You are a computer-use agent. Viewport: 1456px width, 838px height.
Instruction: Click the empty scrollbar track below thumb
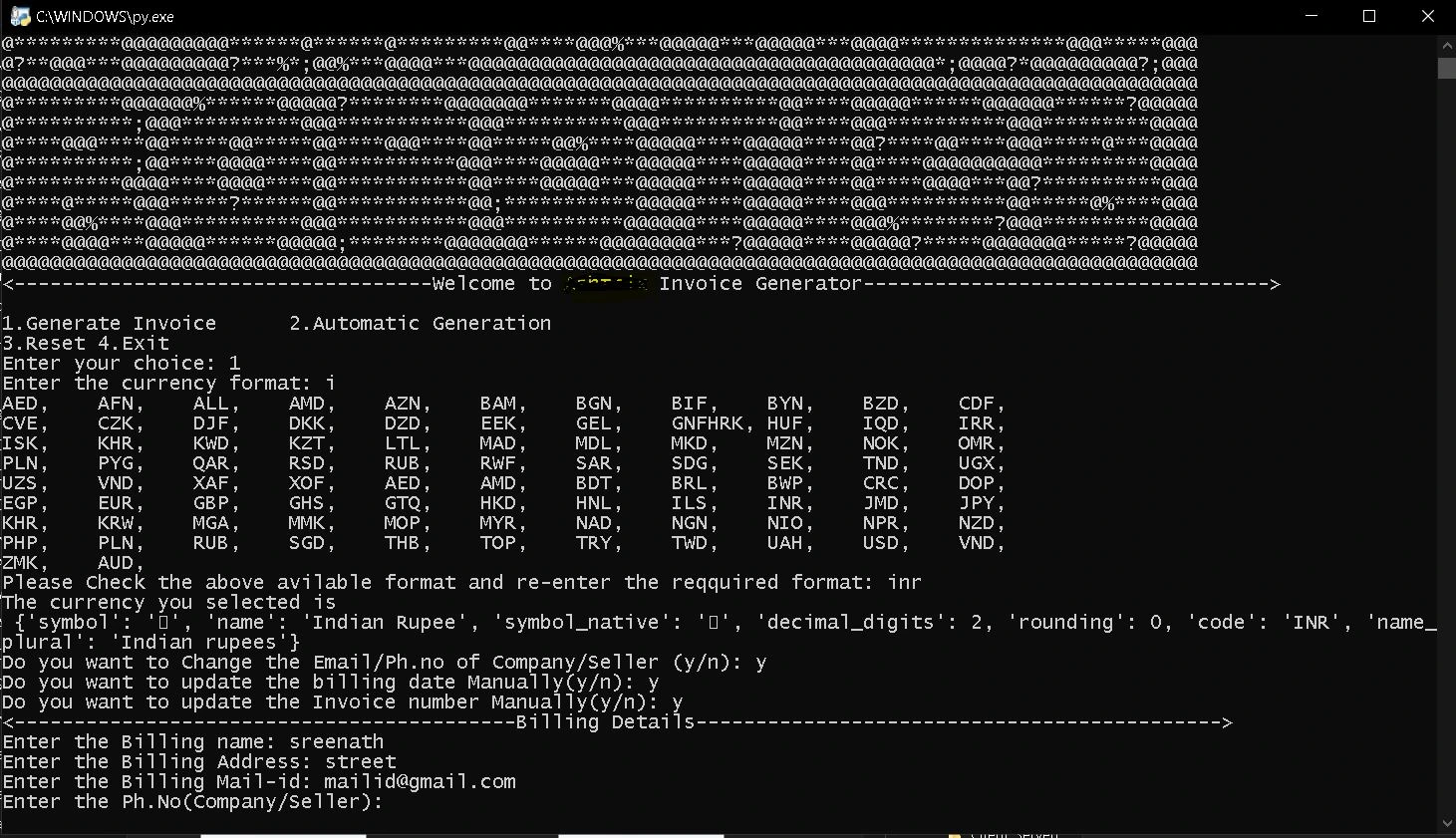[1446, 448]
